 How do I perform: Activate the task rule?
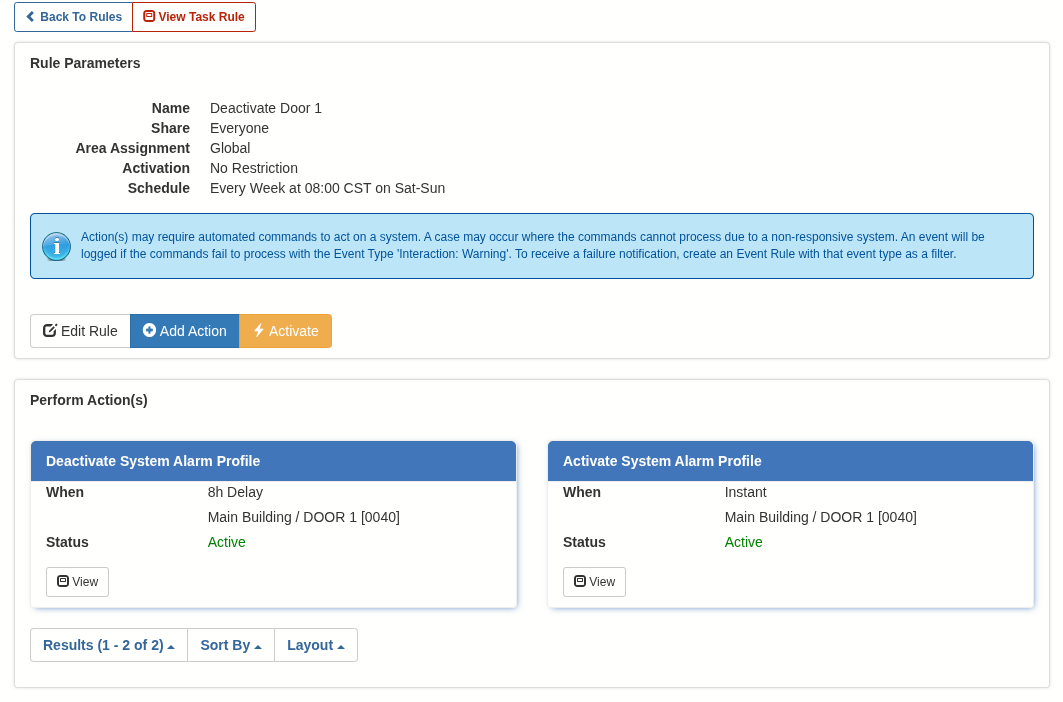[x=285, y=331]
